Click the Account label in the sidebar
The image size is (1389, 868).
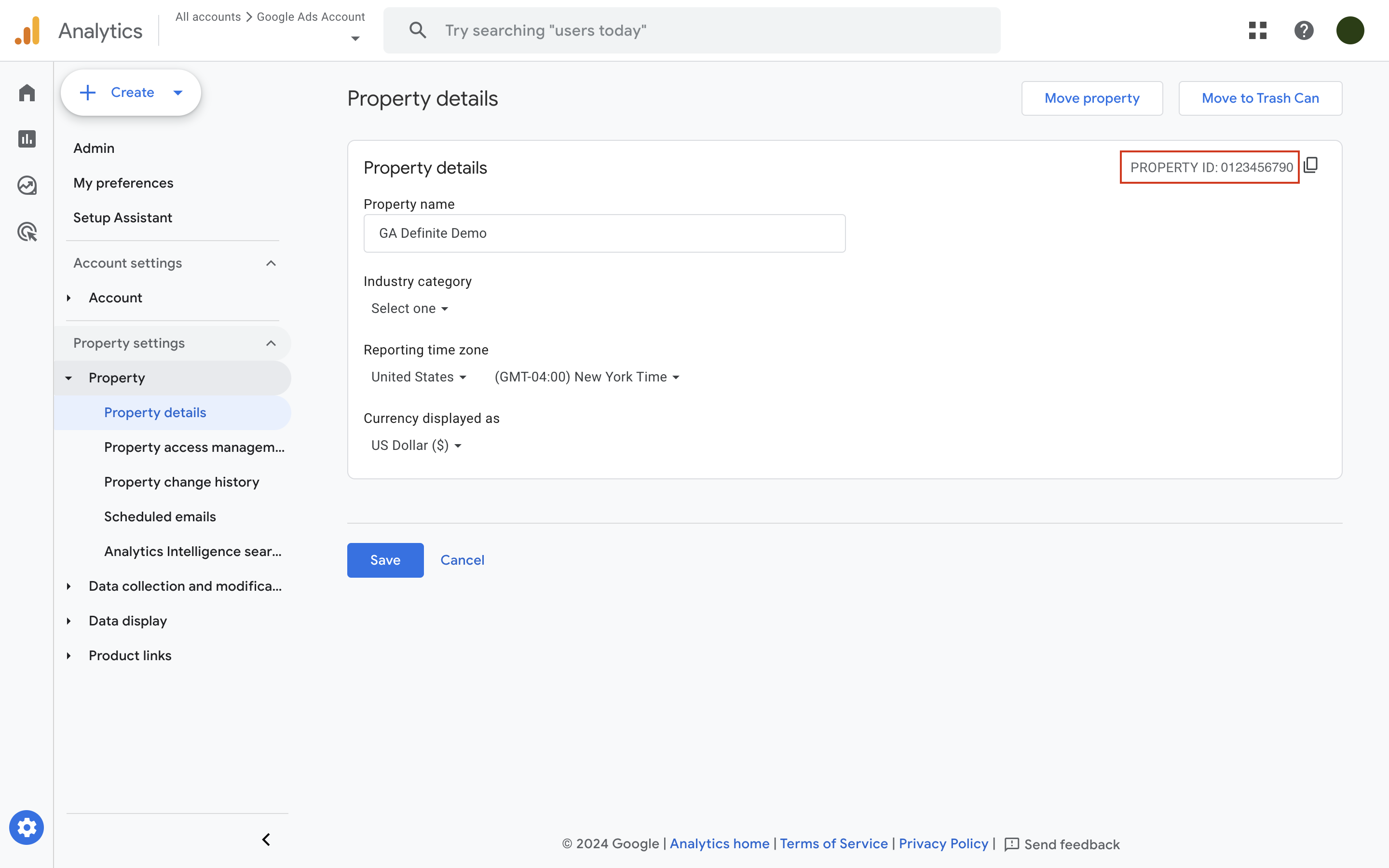[115, 298]
